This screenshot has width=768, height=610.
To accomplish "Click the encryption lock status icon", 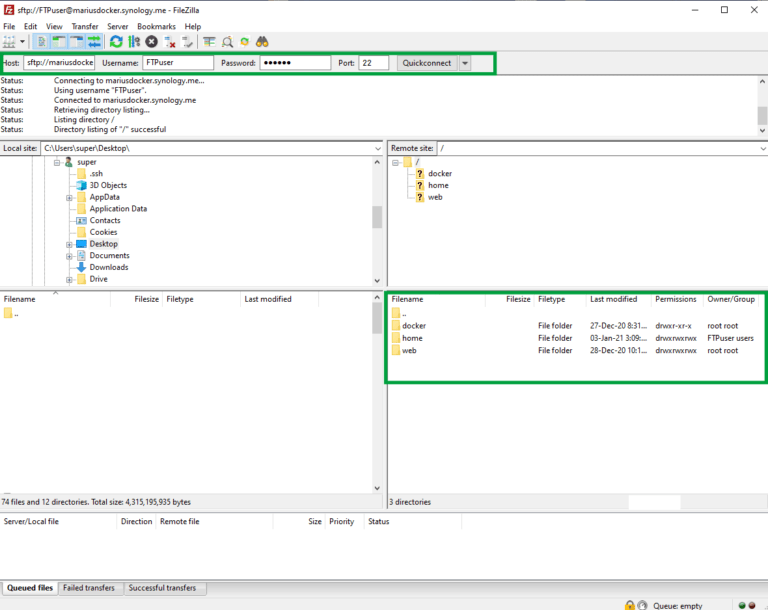I will pos(630,606).
